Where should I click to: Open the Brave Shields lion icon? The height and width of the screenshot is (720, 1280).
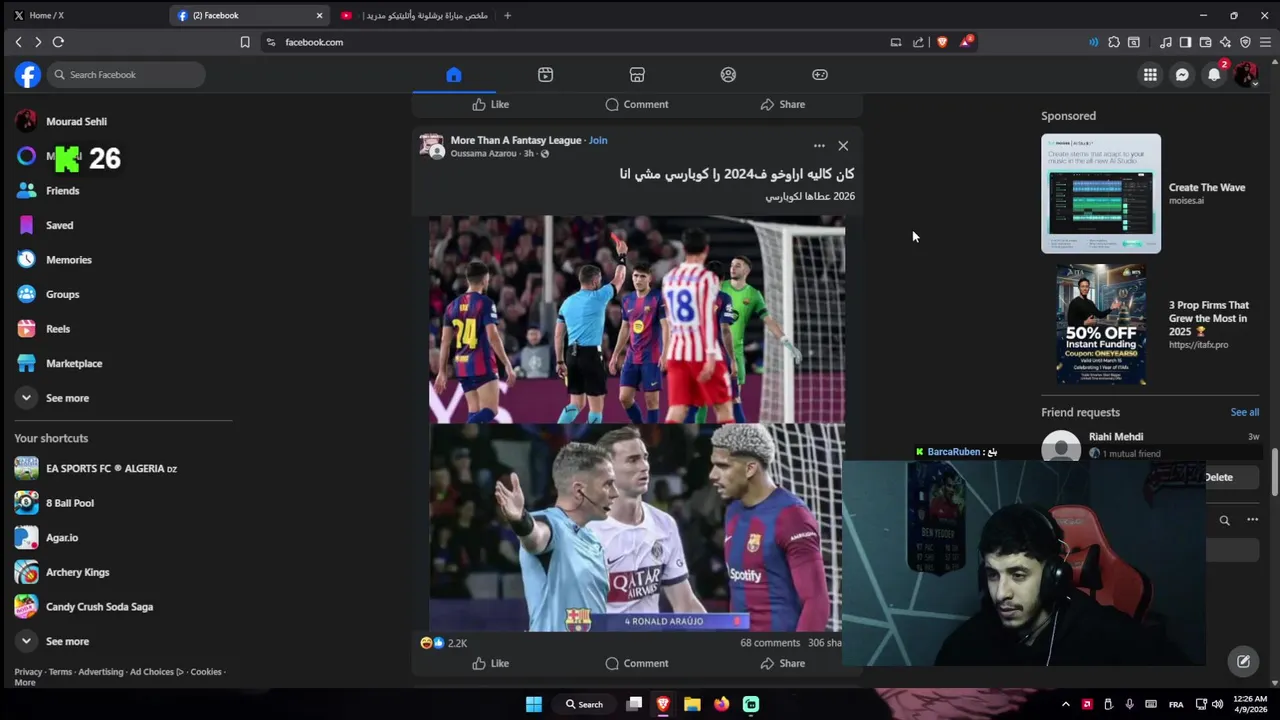(942, 42)
